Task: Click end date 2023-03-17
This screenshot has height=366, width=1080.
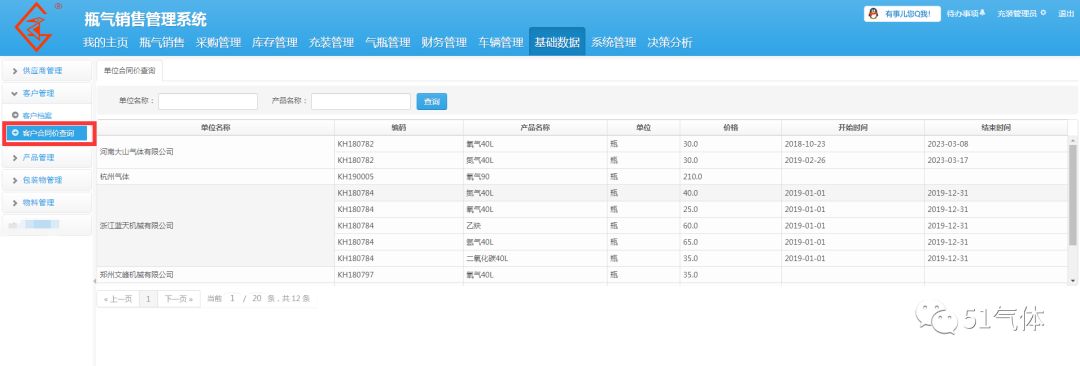Action: [x=996, y=160]
